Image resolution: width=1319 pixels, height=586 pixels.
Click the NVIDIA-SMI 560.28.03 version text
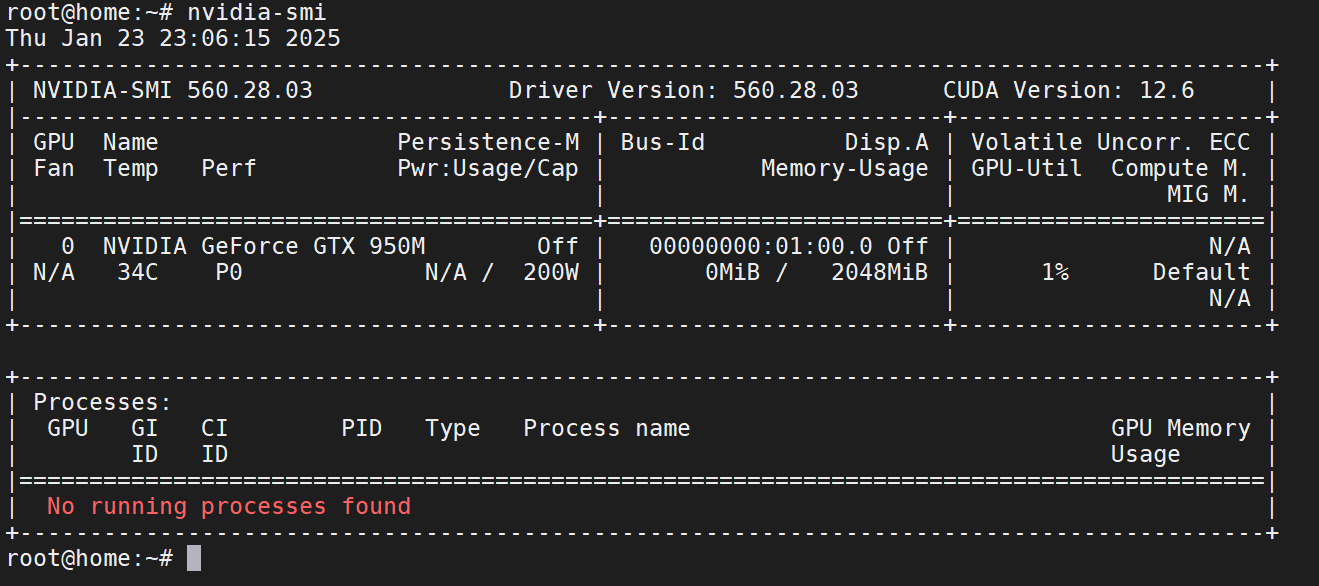click(x=172, y=90)
